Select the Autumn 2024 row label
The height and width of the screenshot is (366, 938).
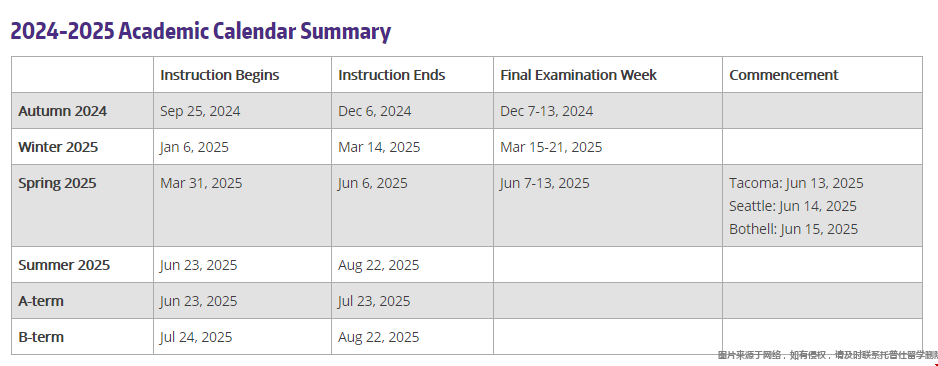(62, 111)
